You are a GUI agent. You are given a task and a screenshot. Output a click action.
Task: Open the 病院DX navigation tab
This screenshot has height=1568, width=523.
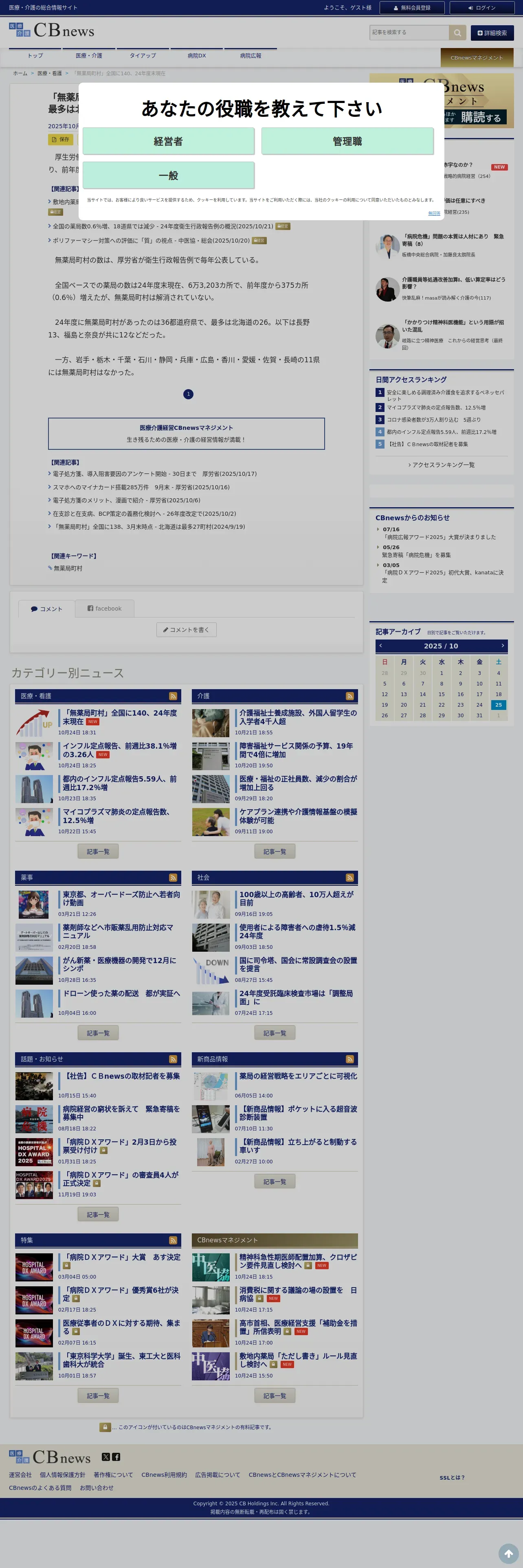197,55
